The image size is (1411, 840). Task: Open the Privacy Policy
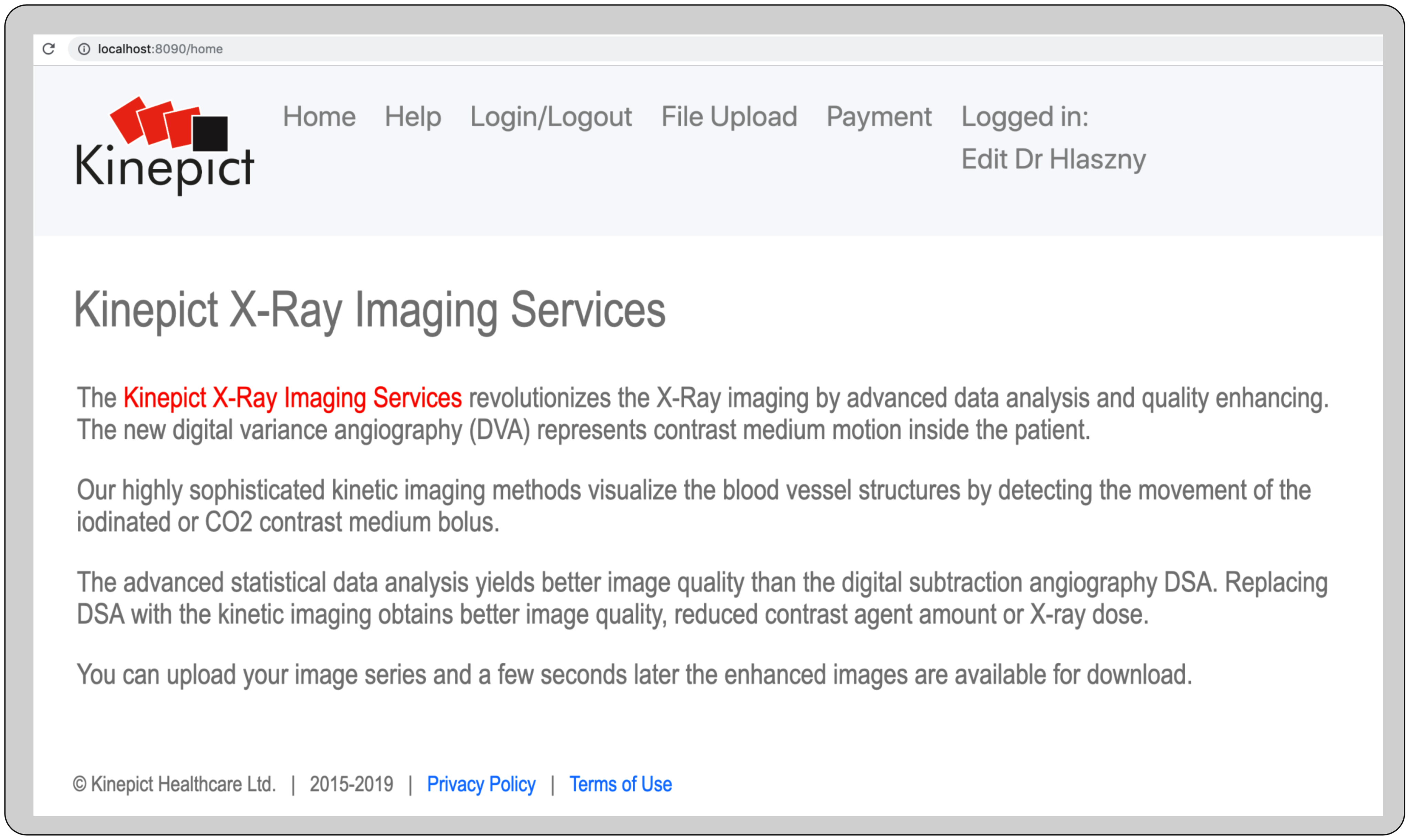click(482, 784)
